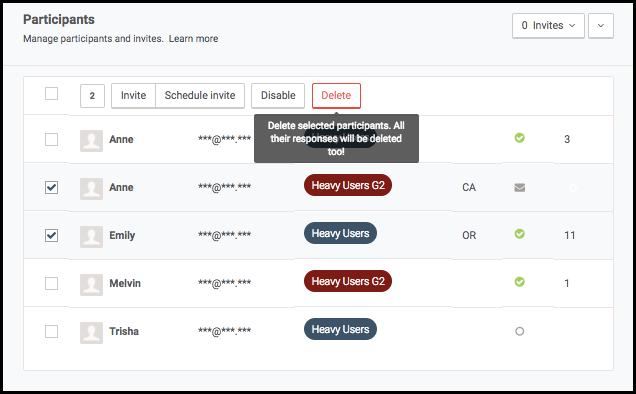Uncheck the Anne CA row checkbox
The width and height of the screenshot is (636, 394).
[x=52, y=187]
